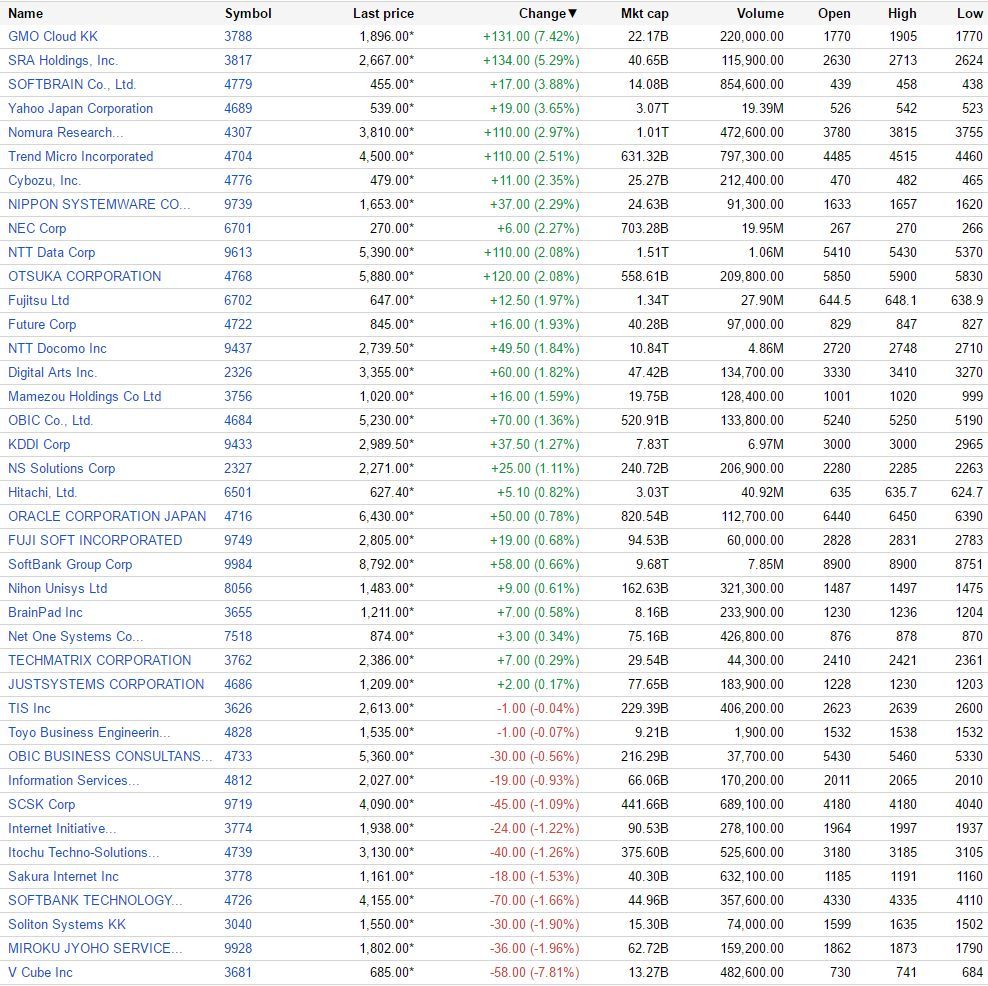This screenshot has height=986, width=988.
Task: Open SOFTBANK TECHNOLOGY link
Action: 95,900
